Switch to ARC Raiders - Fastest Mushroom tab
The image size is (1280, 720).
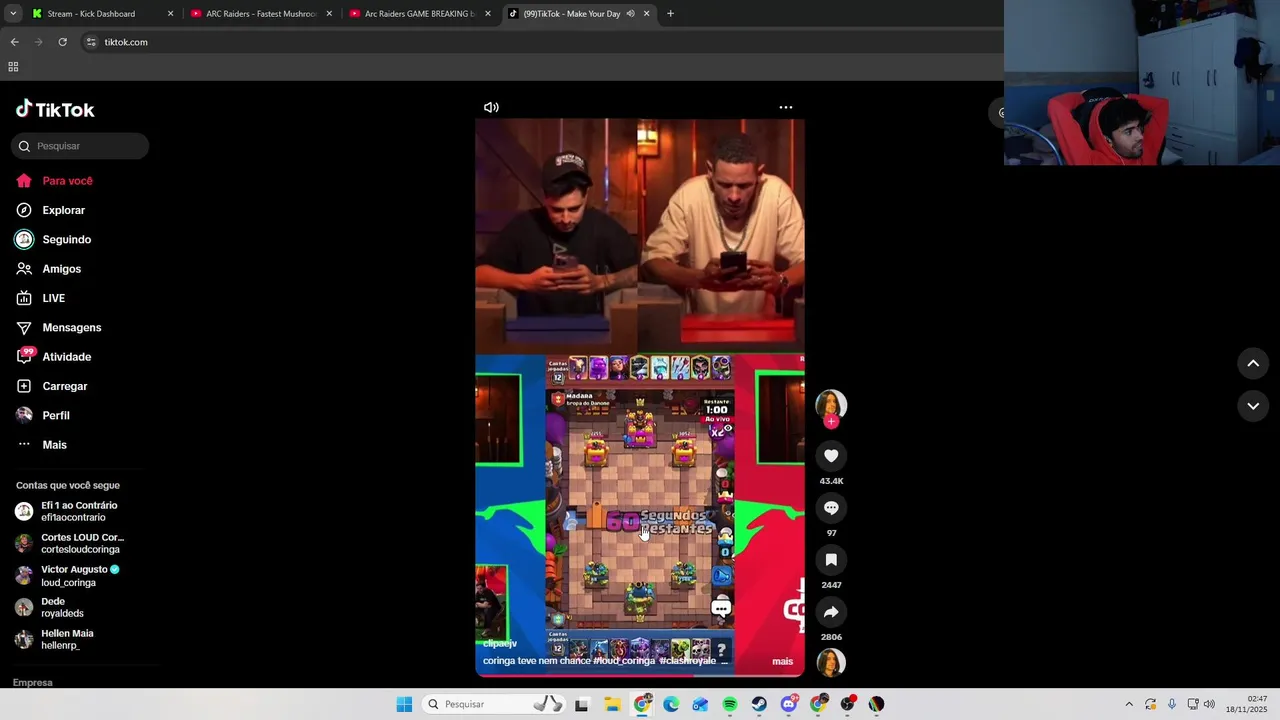[x=261, y=14]
